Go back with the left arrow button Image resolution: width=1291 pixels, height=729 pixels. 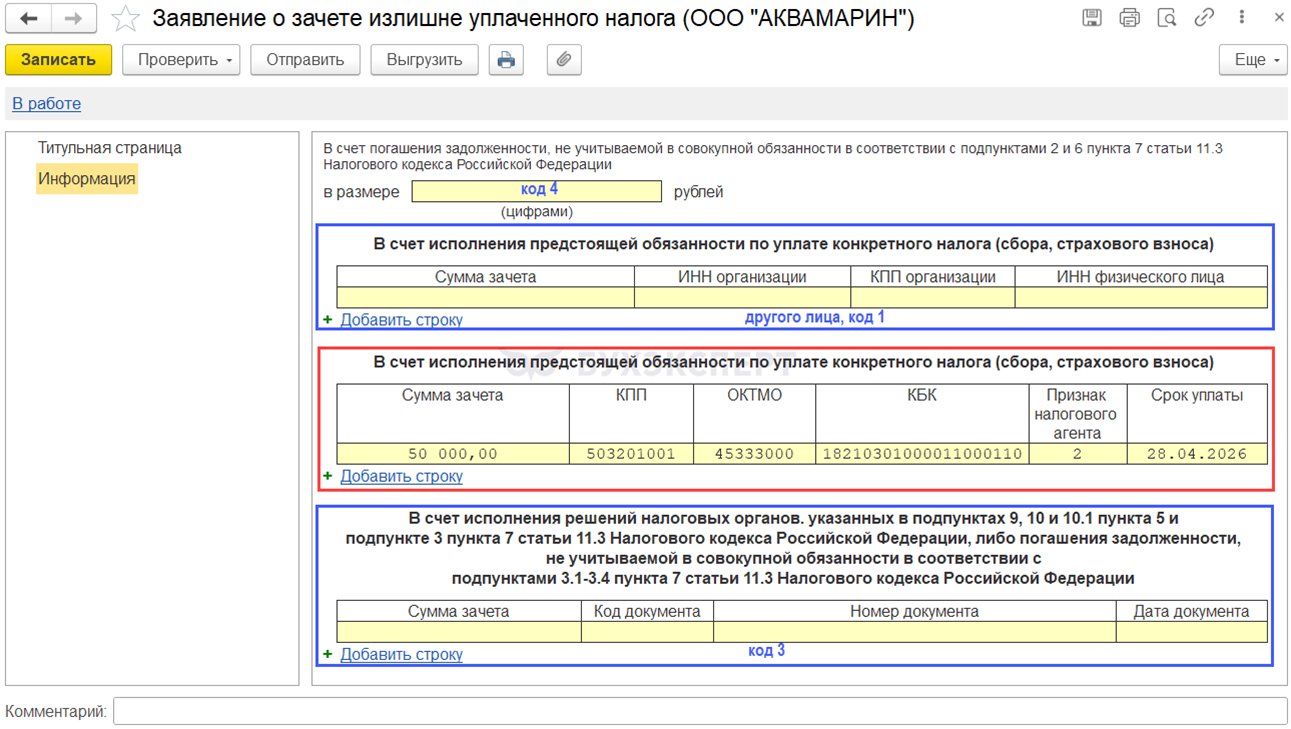(x=29, y=18)
